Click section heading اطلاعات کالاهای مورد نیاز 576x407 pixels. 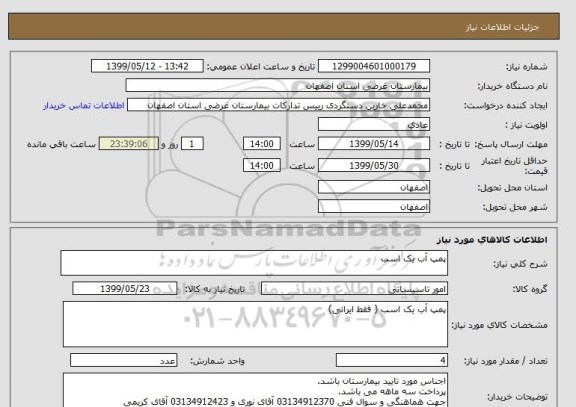[492, 240]
